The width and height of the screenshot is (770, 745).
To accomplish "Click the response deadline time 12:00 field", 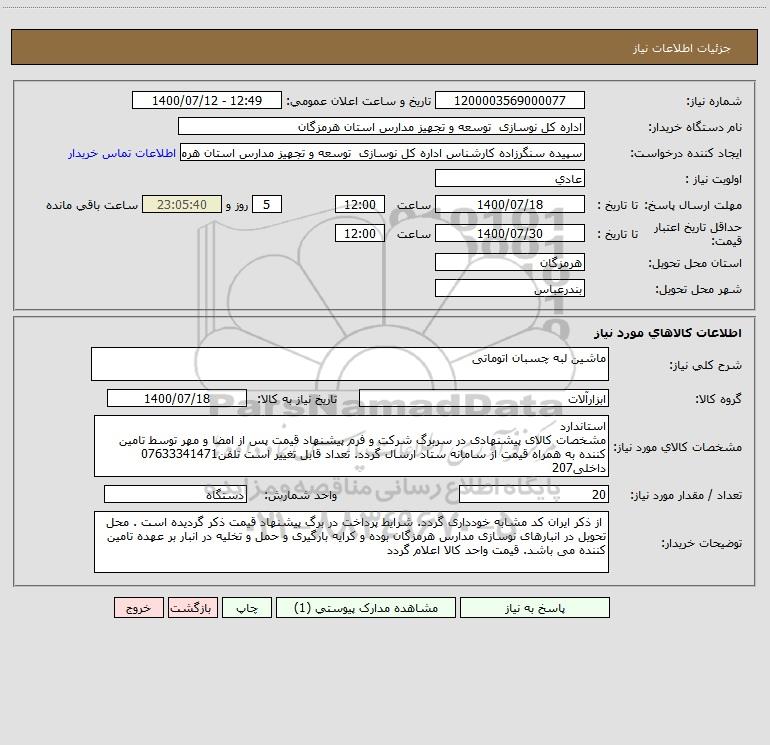I will coord(359,204).
